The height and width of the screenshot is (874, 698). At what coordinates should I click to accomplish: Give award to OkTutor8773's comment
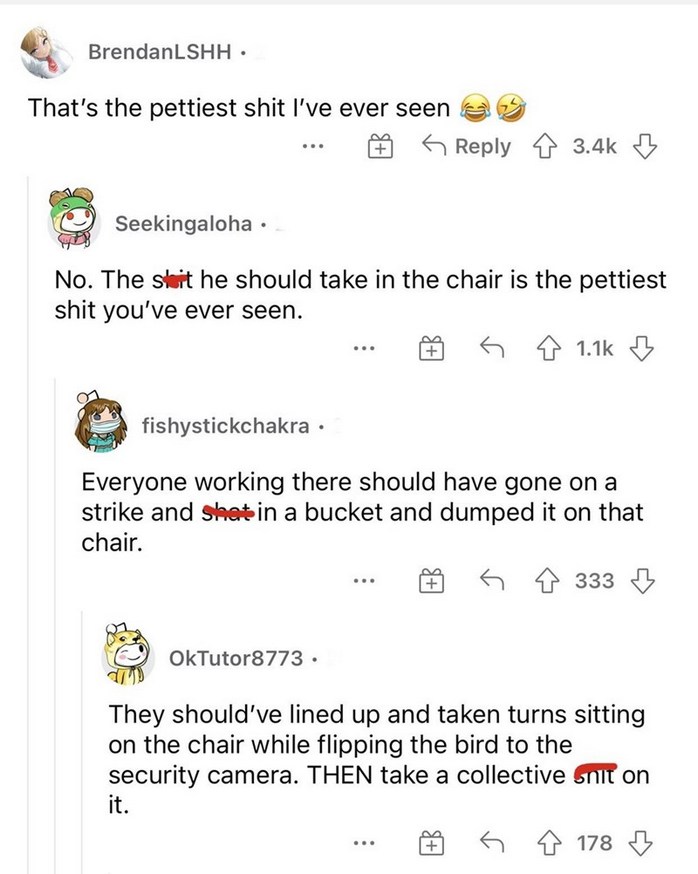point(432,843)
